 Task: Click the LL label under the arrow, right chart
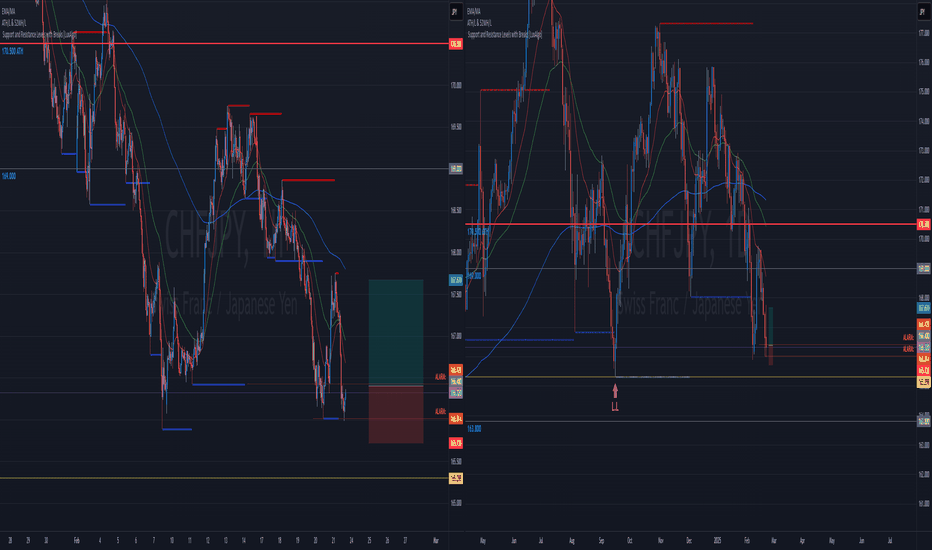click(615, 407)
